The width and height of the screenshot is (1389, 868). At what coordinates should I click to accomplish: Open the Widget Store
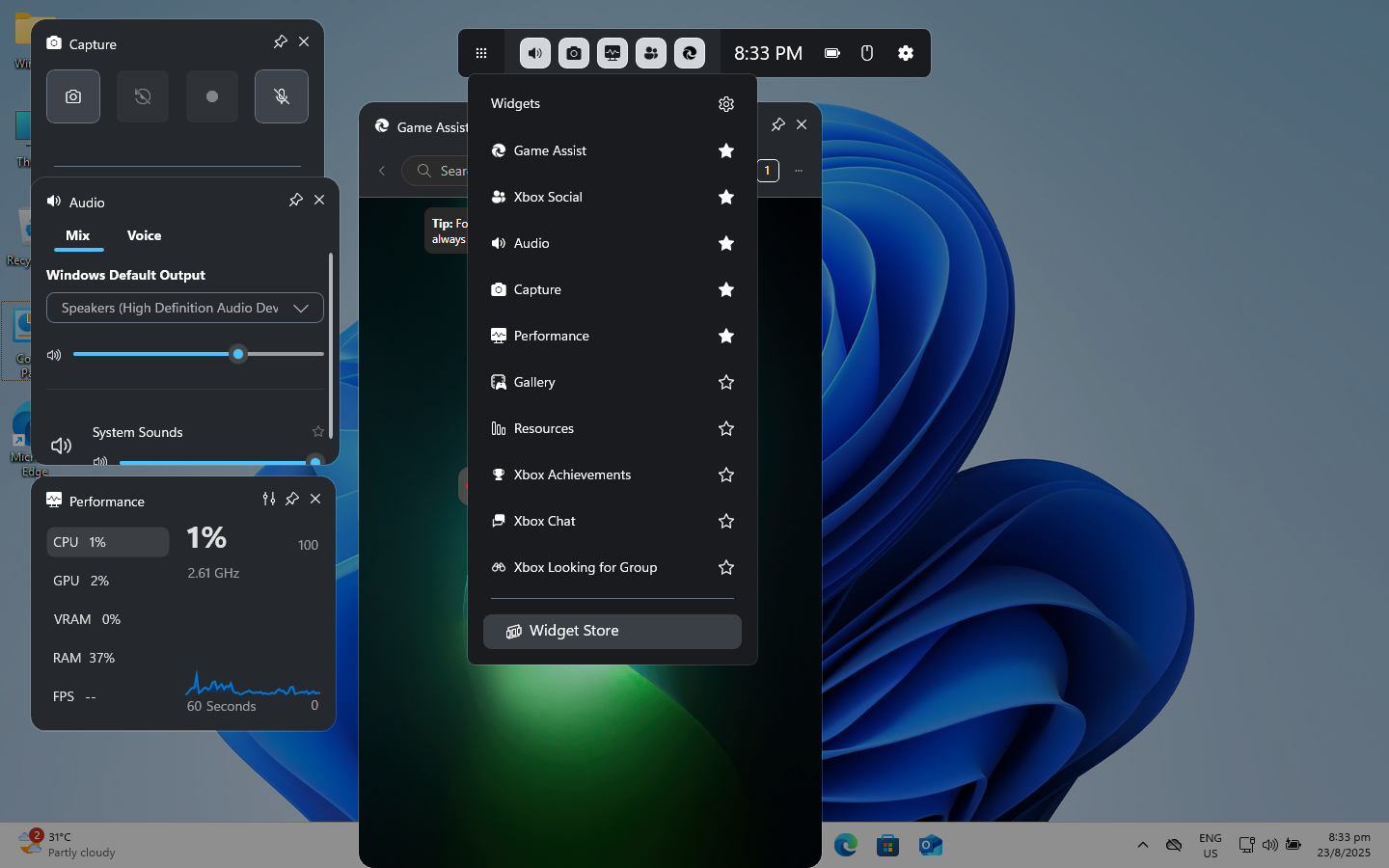tap(613, 632)
